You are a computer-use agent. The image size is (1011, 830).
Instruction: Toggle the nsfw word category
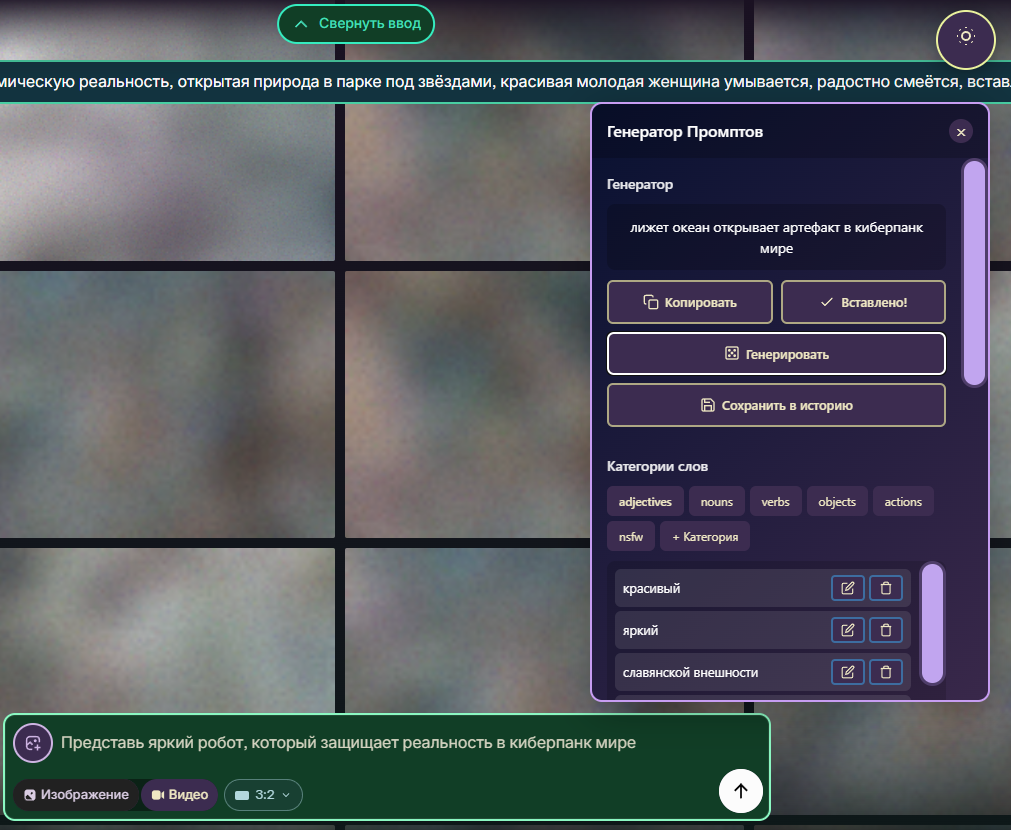630,536
